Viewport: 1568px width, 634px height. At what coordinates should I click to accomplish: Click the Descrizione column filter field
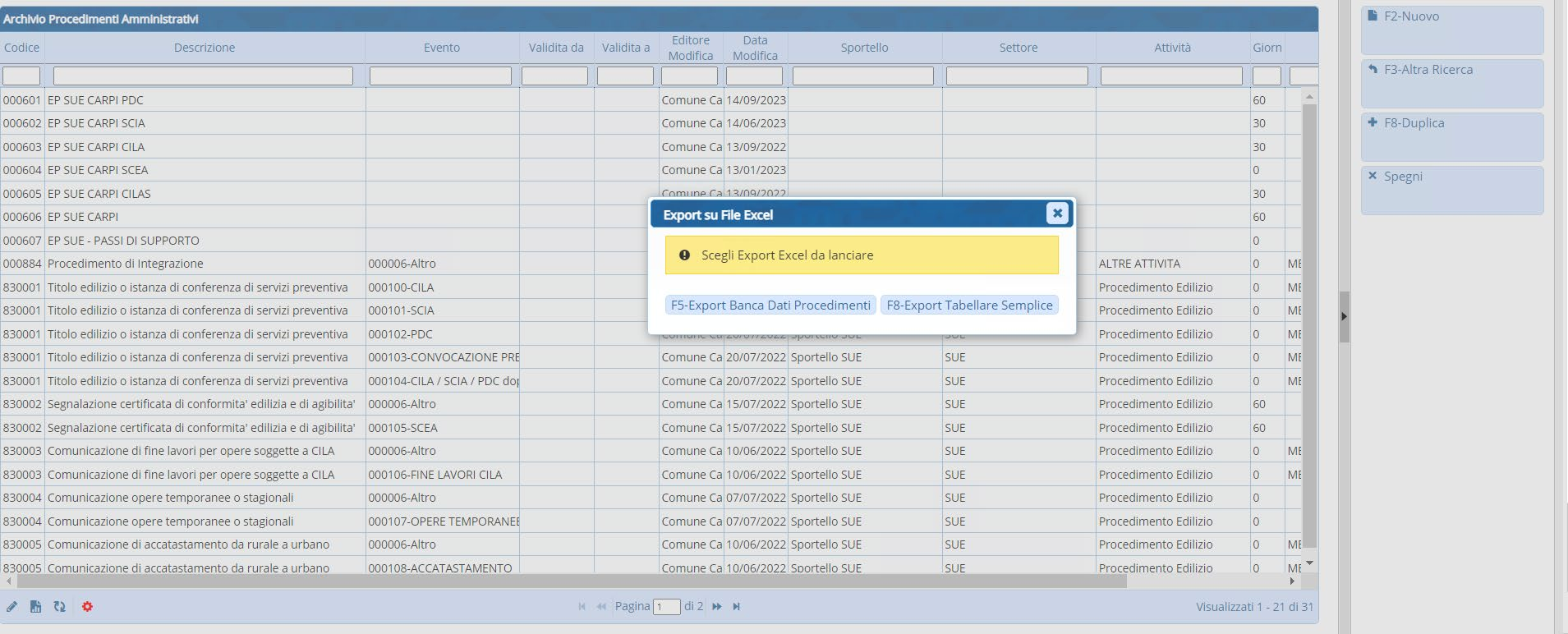click(x=203, y=76)
